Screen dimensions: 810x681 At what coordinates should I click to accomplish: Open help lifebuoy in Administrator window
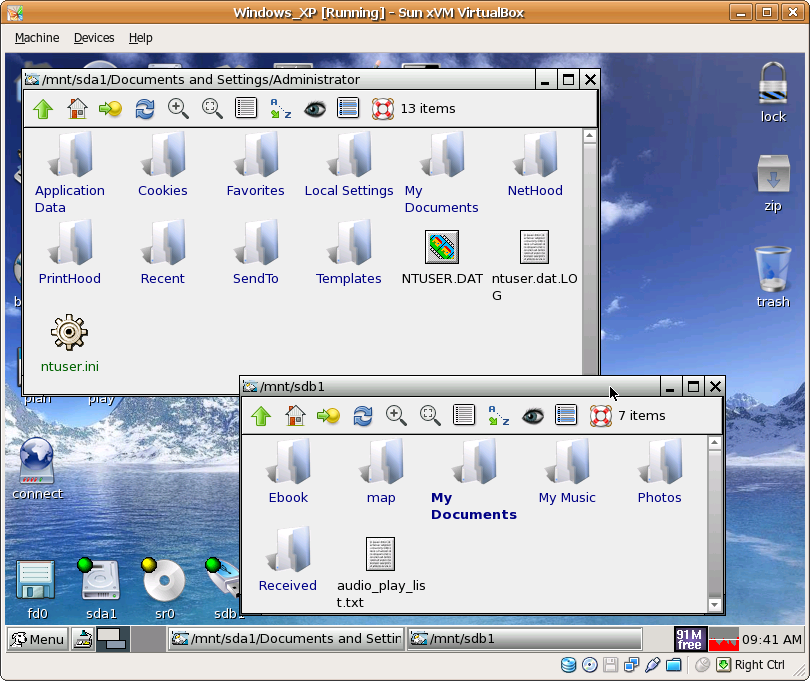click(x=383, y=109)
